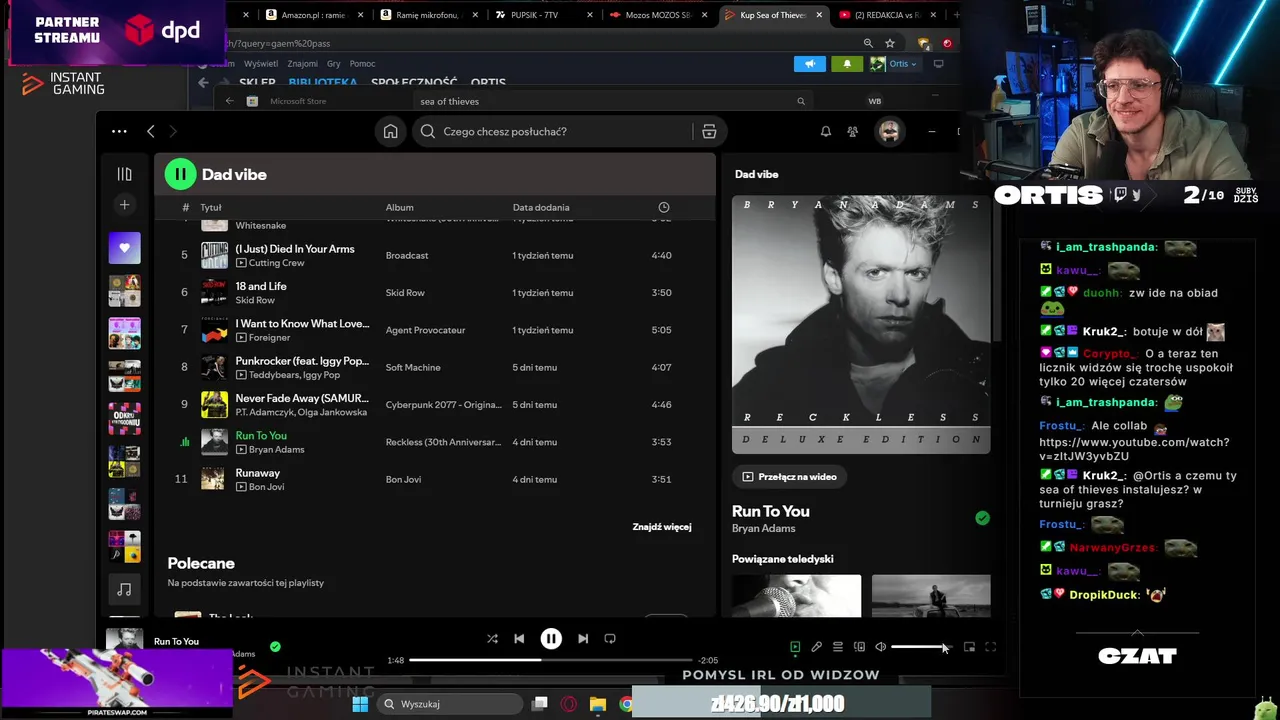The image size is (1280, 720).
Task: Go back in Spotify navigation
Action: pyautogui.click(x=151, y=131)
